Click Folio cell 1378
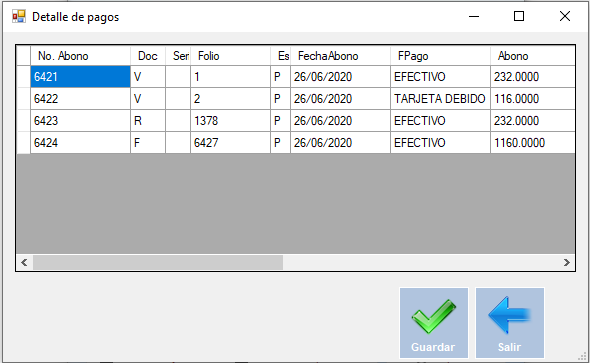 230,121
